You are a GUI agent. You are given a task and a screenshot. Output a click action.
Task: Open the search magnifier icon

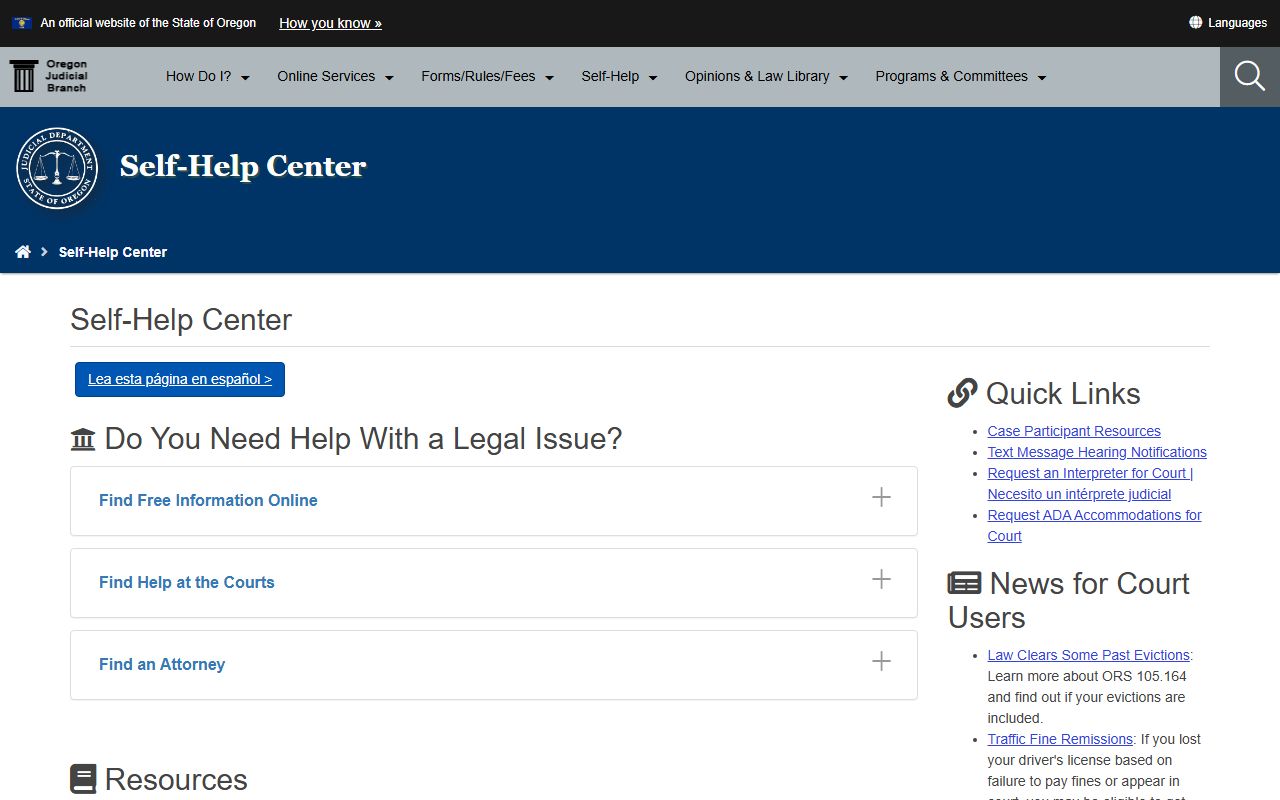[x=1250, y=76]
